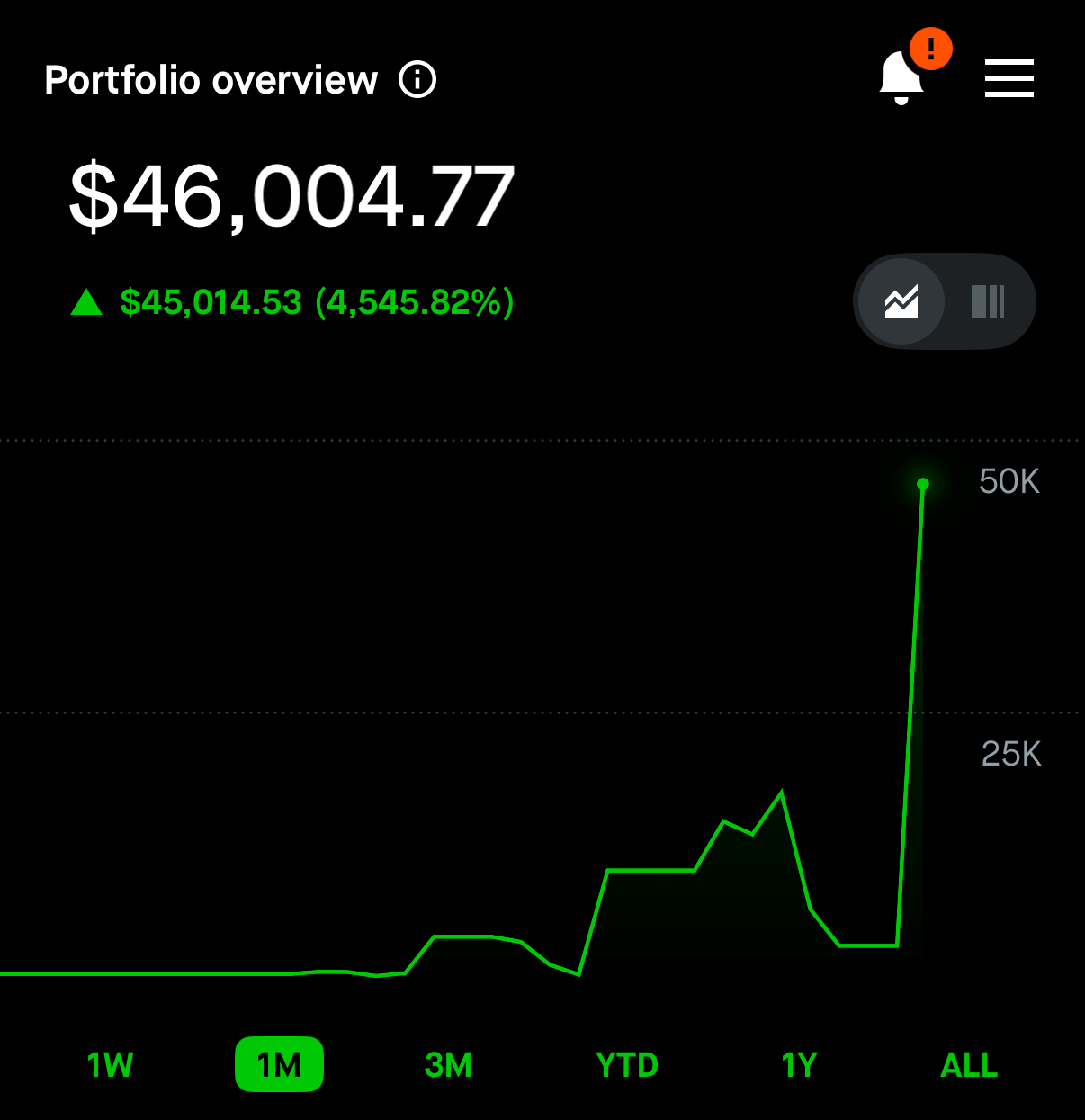The height and width of the screenshot is (1120, 1085).
Task: Click the Portfolio overview heading
Action: (x=211, y=80)
